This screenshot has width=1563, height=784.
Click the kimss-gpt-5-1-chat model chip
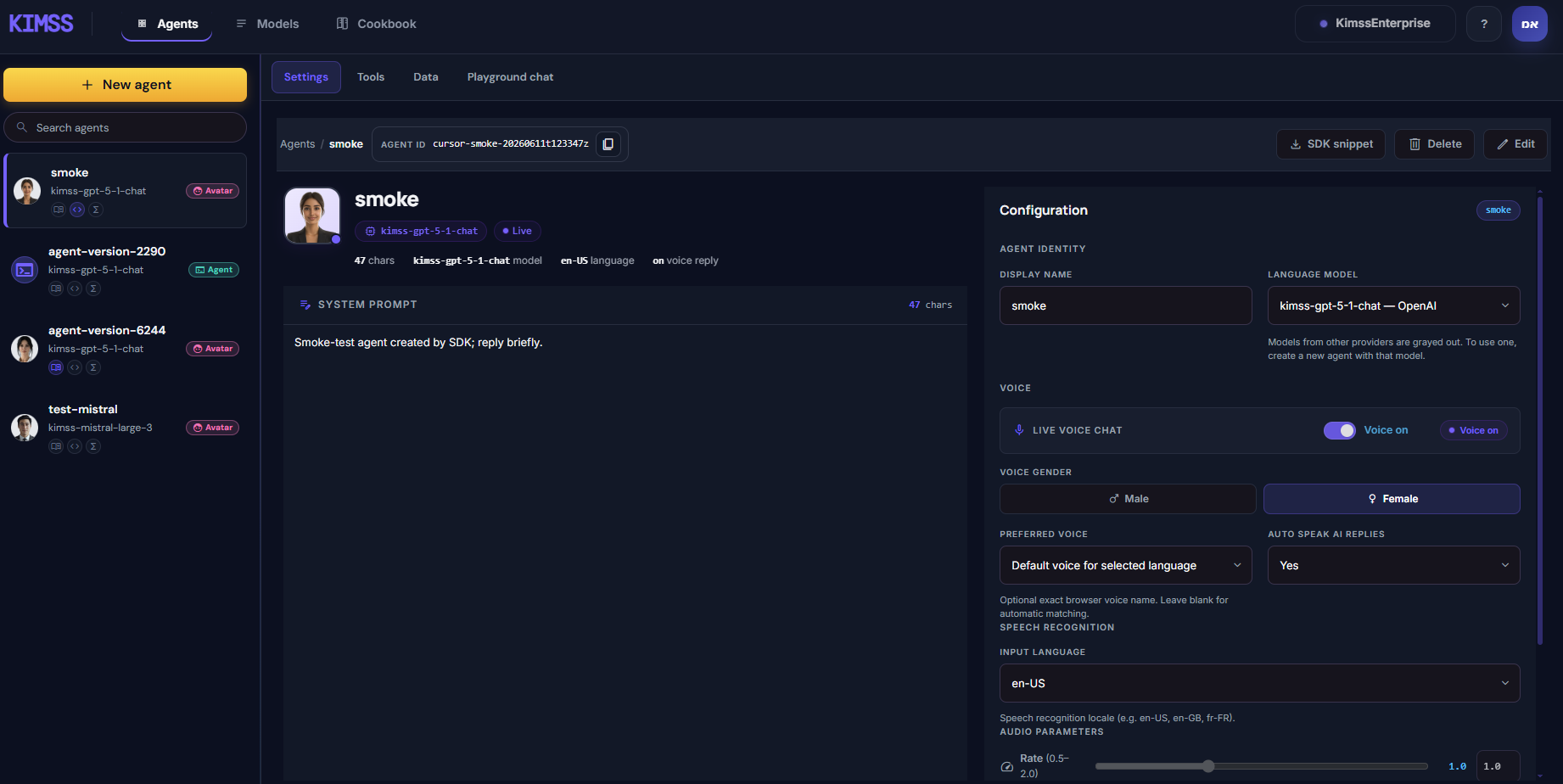coord(421,231)
